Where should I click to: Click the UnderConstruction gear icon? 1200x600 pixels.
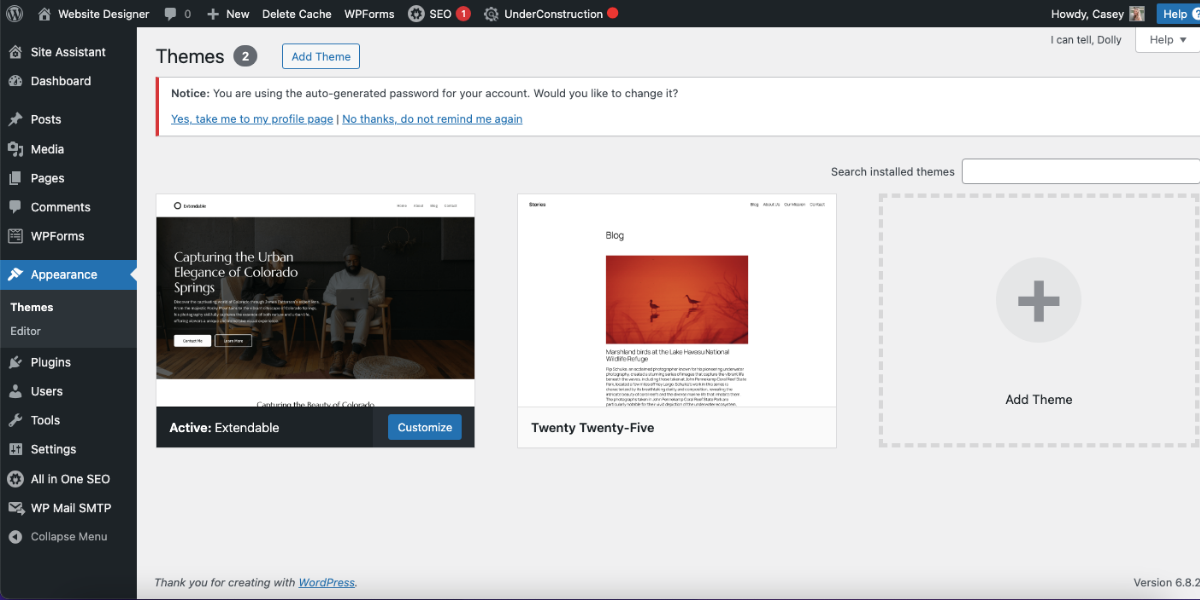491,14
